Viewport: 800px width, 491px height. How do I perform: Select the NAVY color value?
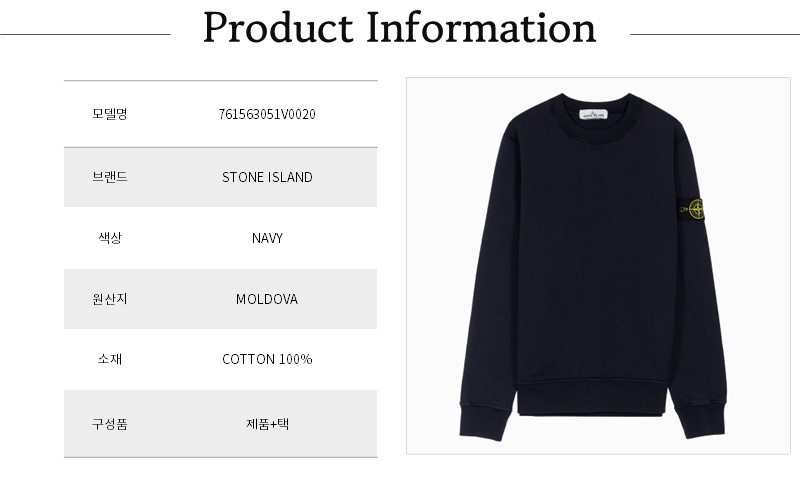point(267,238)
